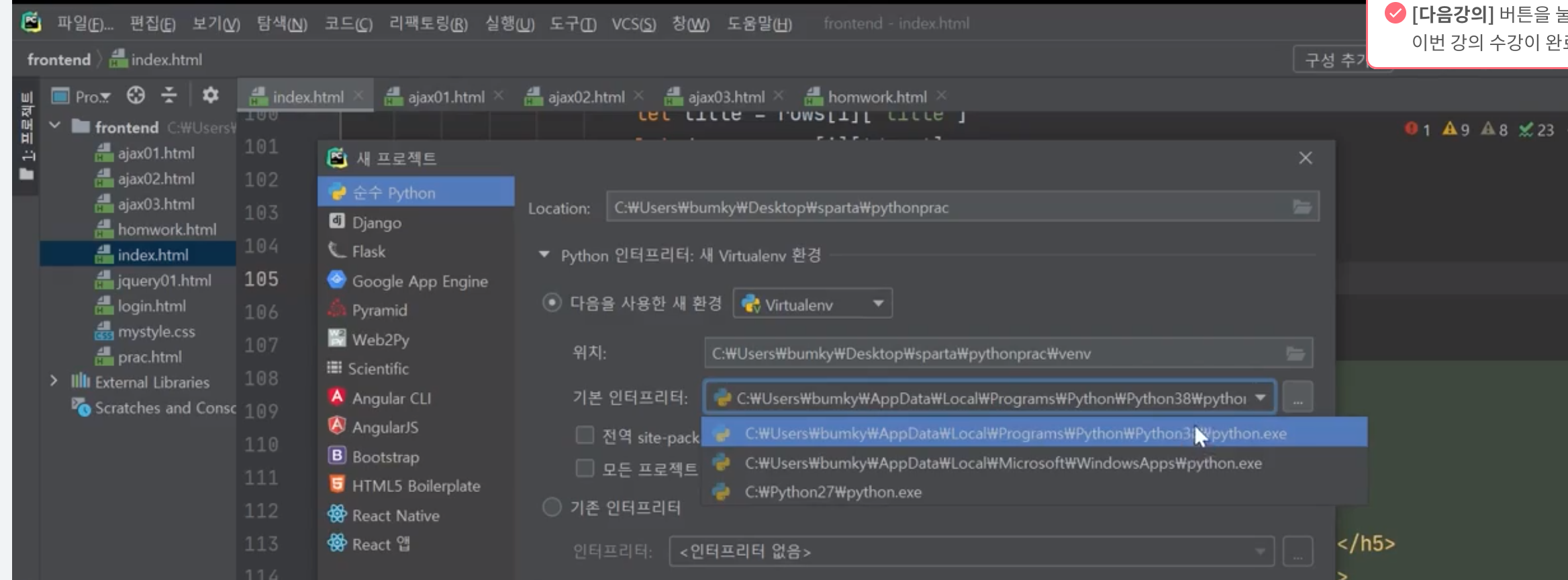Collapse Python 인터프리터 section triangle

(x=544, y=255)
